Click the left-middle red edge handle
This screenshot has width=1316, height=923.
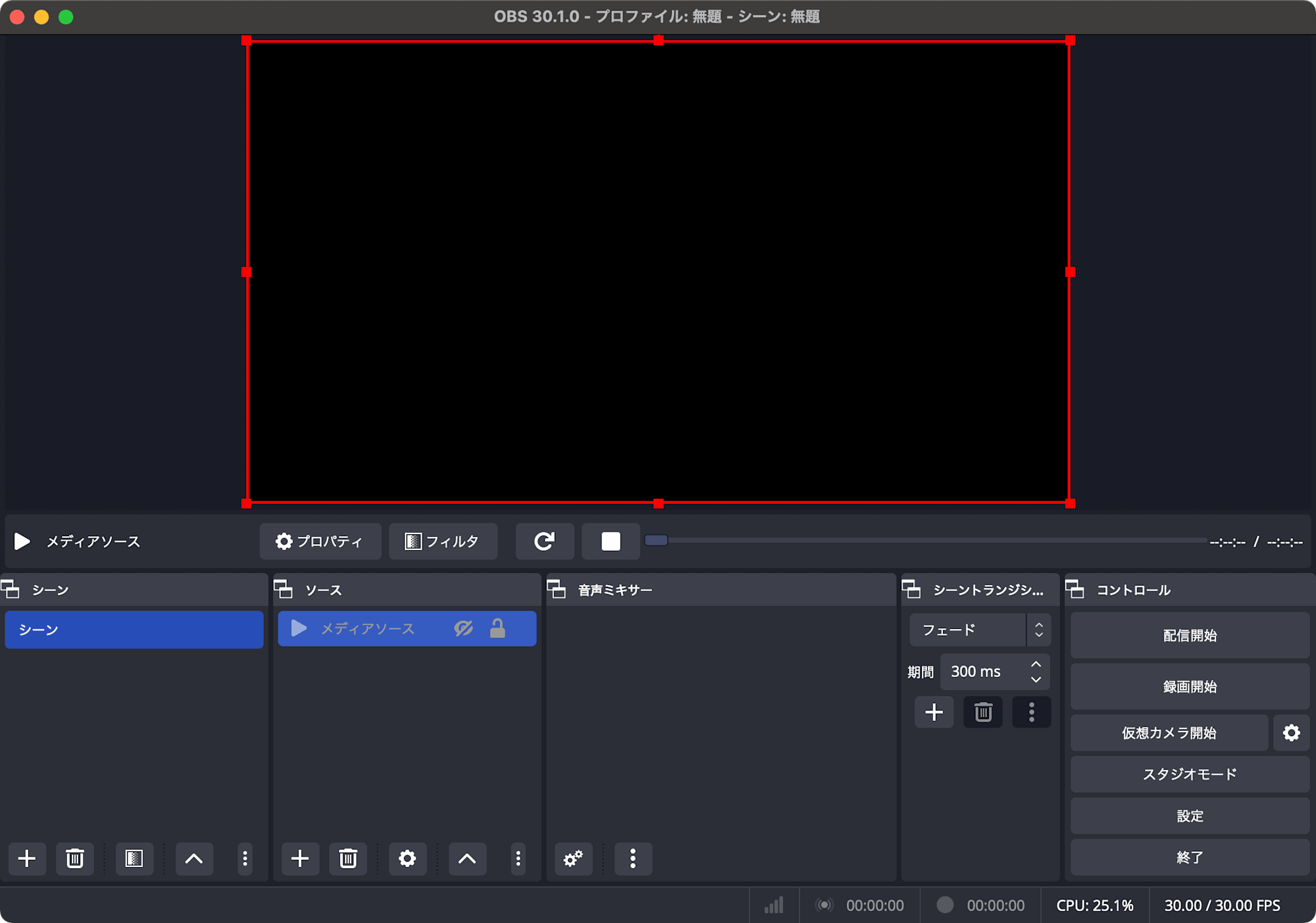(246, 272)
